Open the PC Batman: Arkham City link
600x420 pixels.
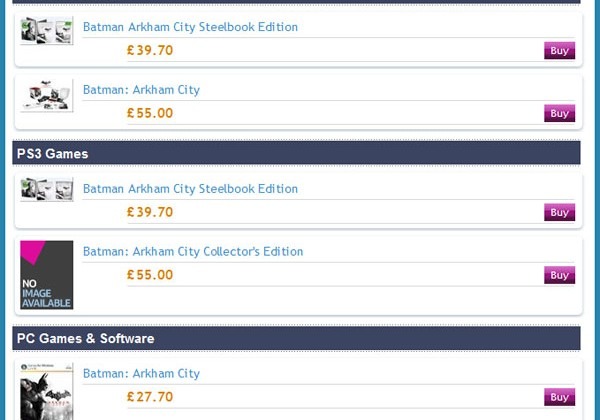pyautogui.click(x=141, y=373)
